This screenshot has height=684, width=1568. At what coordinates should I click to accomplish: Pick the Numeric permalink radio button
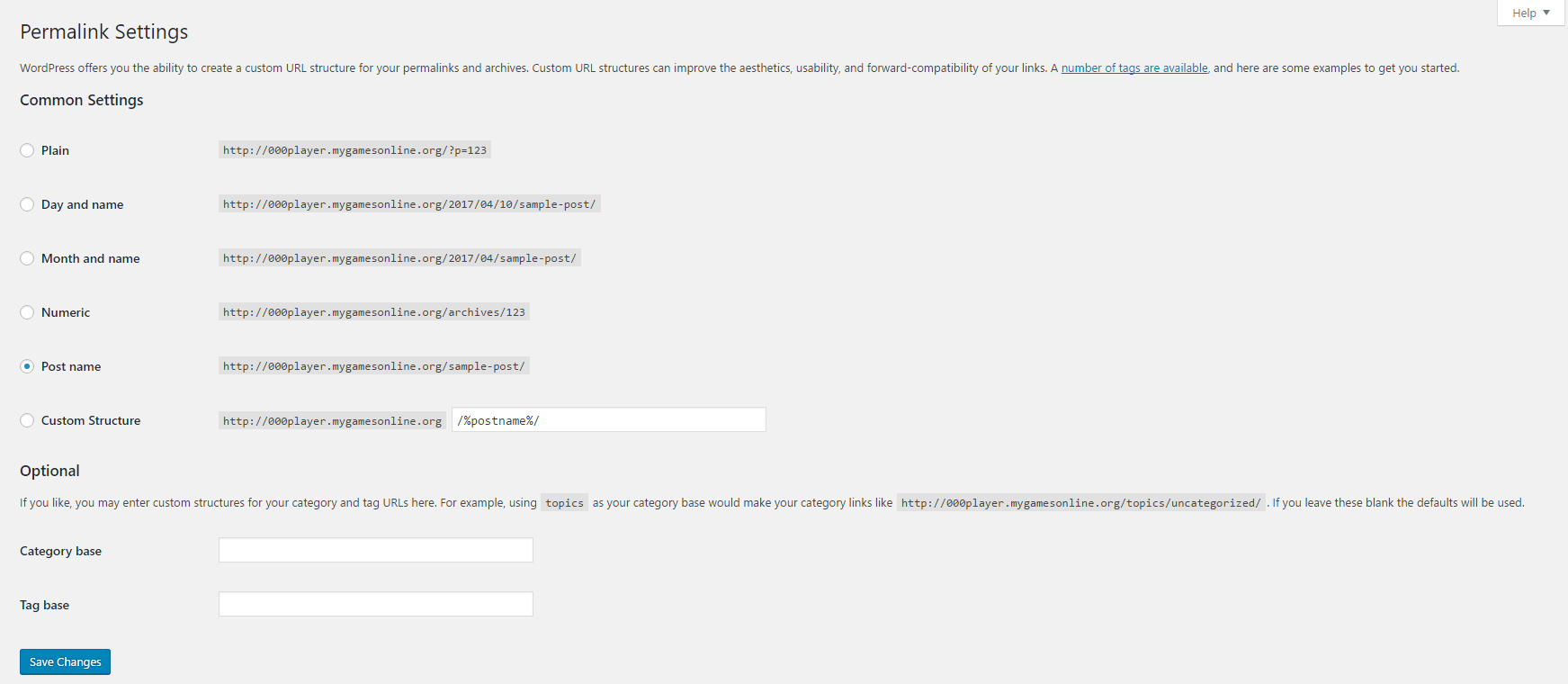tap(27, 312)
